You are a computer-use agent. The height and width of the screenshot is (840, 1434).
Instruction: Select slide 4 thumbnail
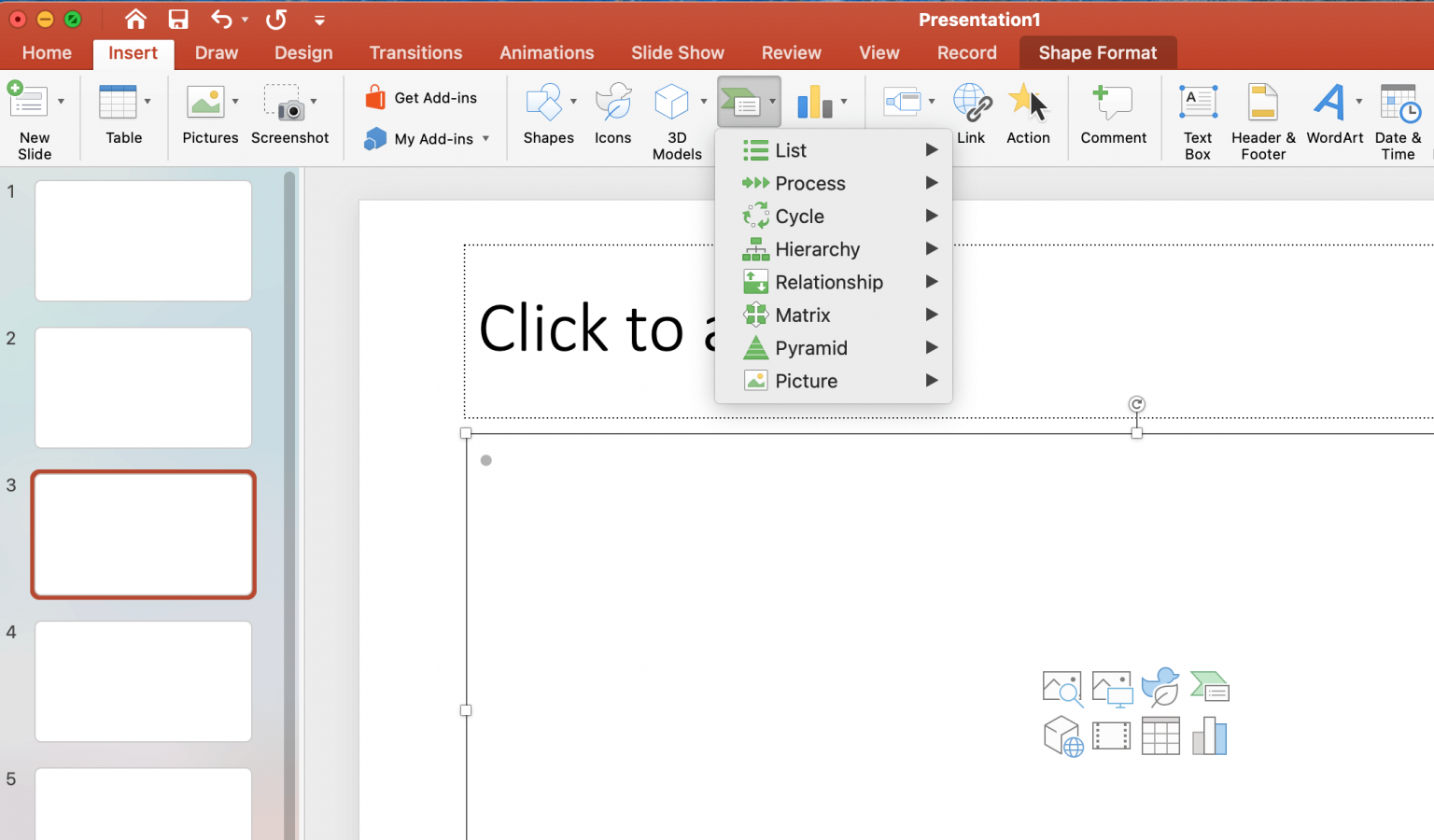(x=143, y=681)
